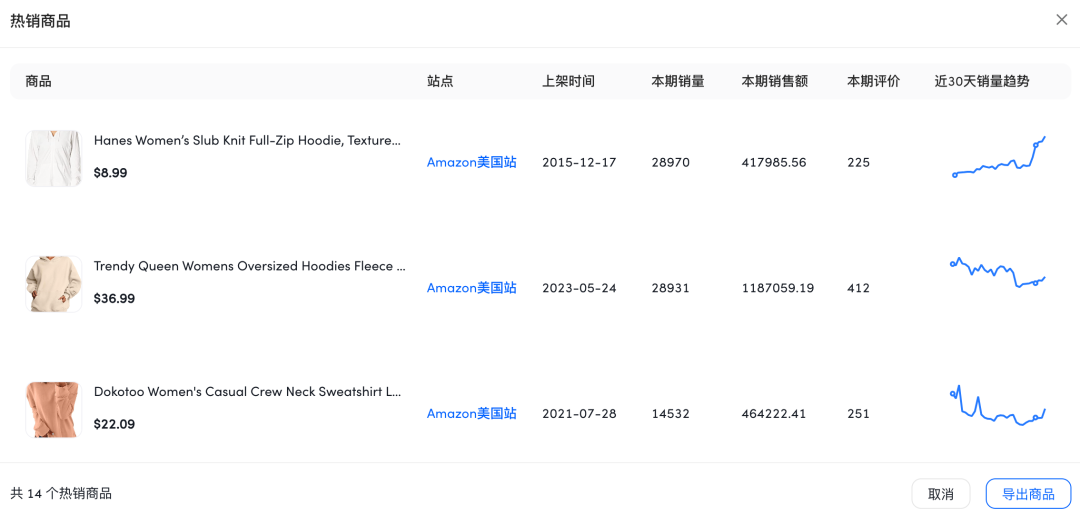Click Trendy Queen Womens Oversized Hoodies title
This screenshot has width=1080, height=515.
point(249,267)
